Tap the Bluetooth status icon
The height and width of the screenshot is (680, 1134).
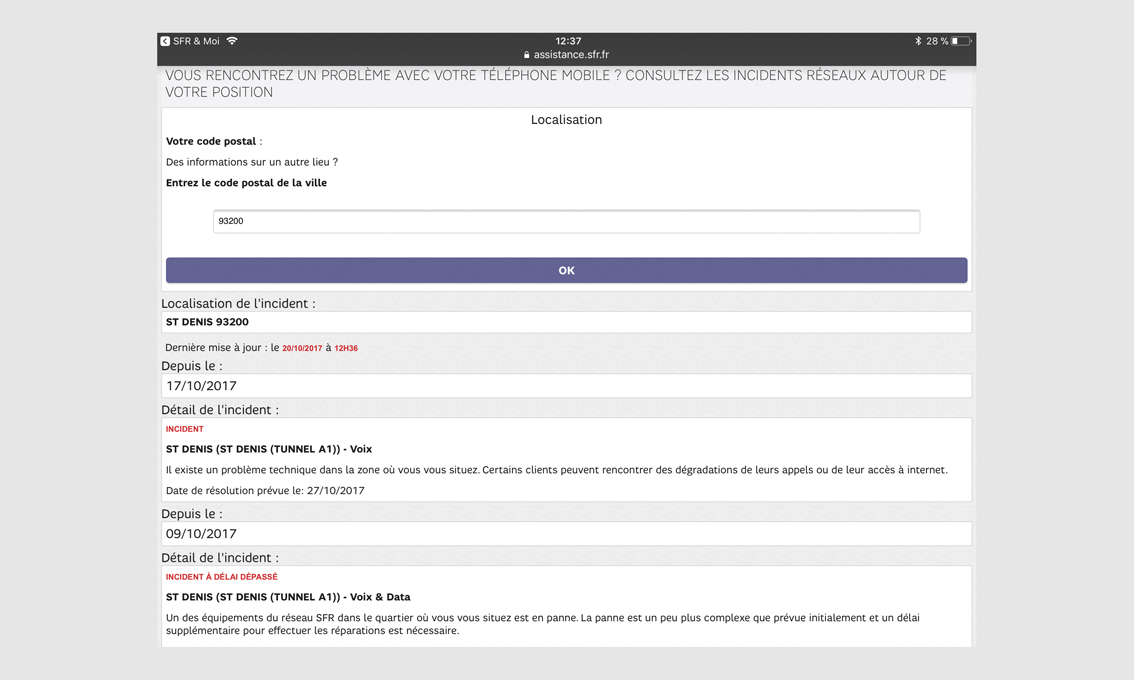coord(918,41)
